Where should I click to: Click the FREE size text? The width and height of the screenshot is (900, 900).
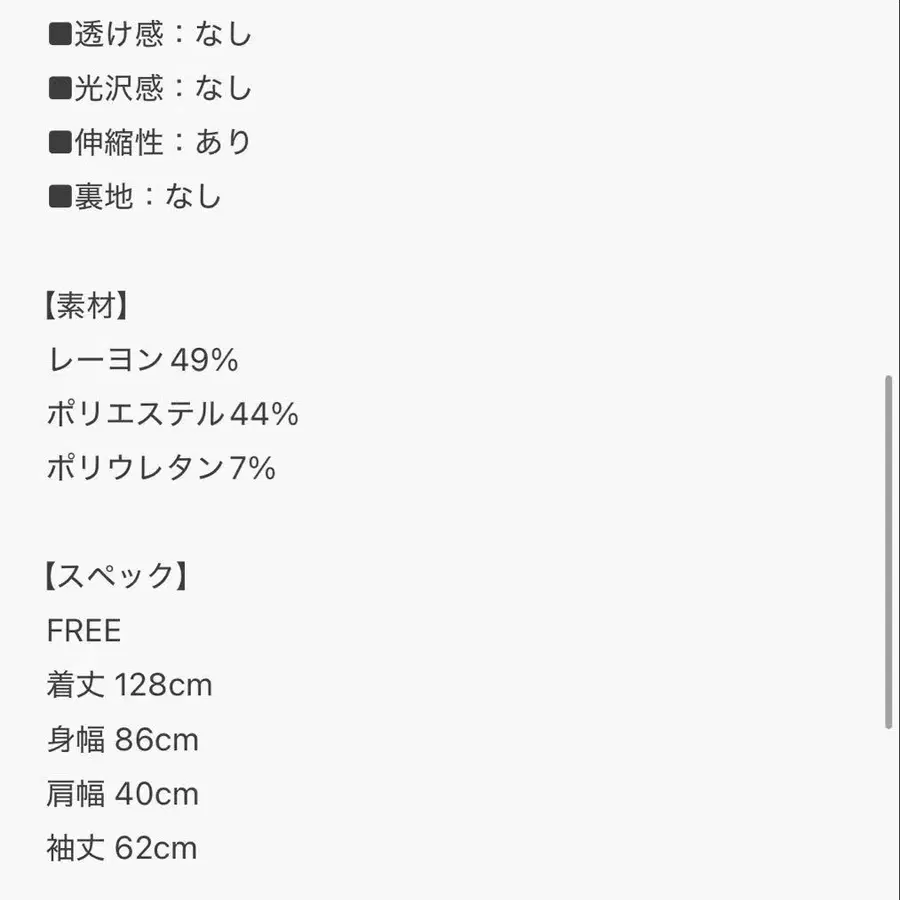[84, 631]
